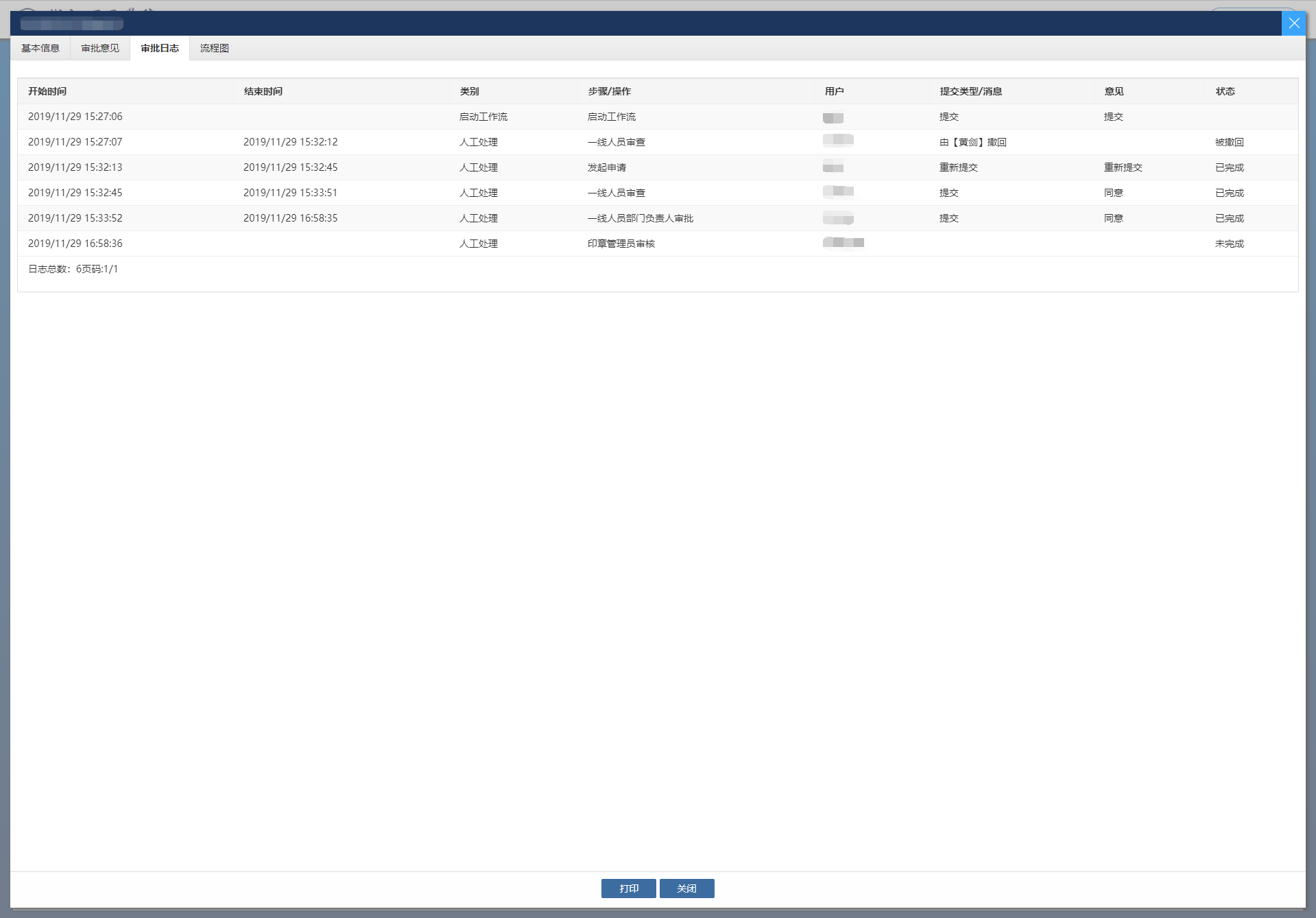1316x918 pixels.
Task: Select start time 2019/11/29 15:32:13
Action: [75, 167]
